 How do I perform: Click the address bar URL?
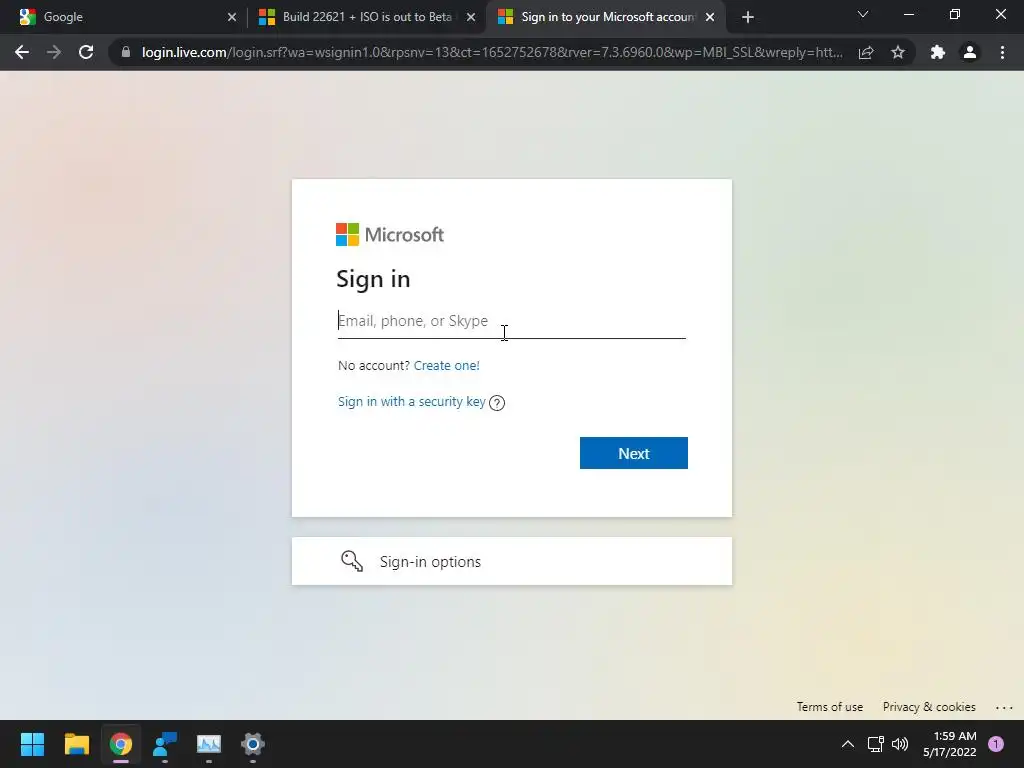492,52
